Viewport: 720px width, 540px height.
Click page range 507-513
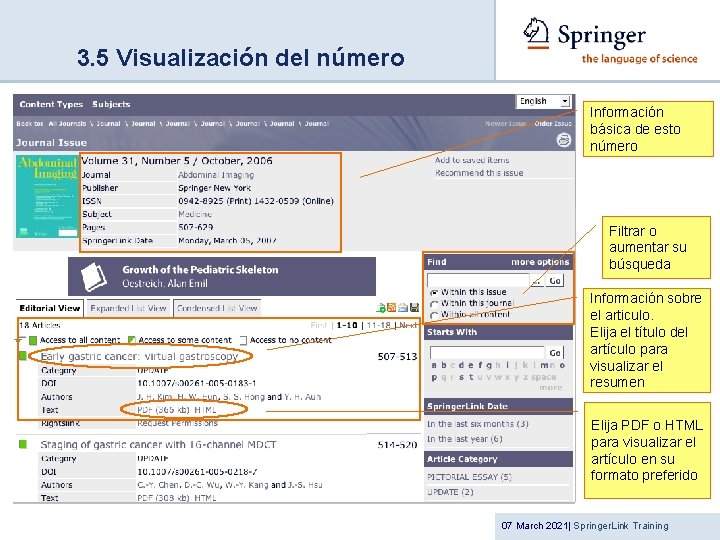pyautogui.click(x=397, y=357)
